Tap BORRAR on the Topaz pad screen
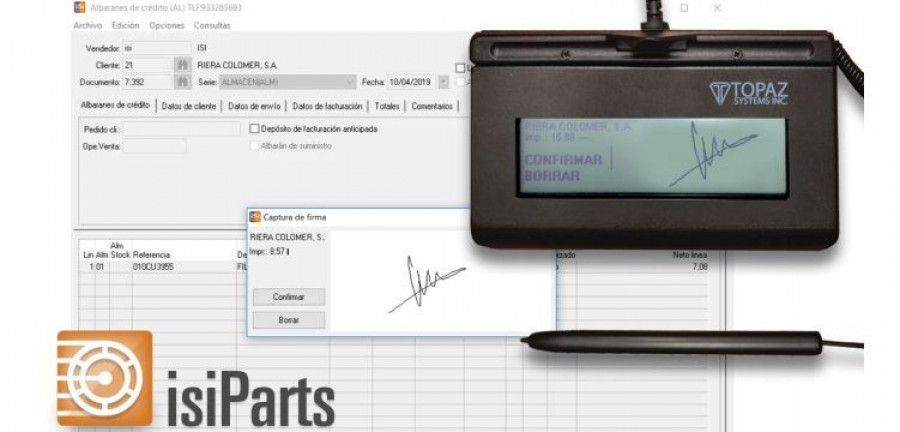The image size is (900, 432). point(552,176)
